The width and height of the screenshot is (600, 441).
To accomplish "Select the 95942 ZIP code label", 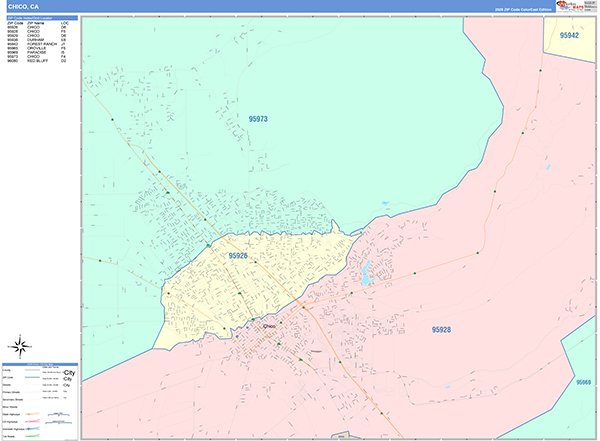I will (570, 35).
